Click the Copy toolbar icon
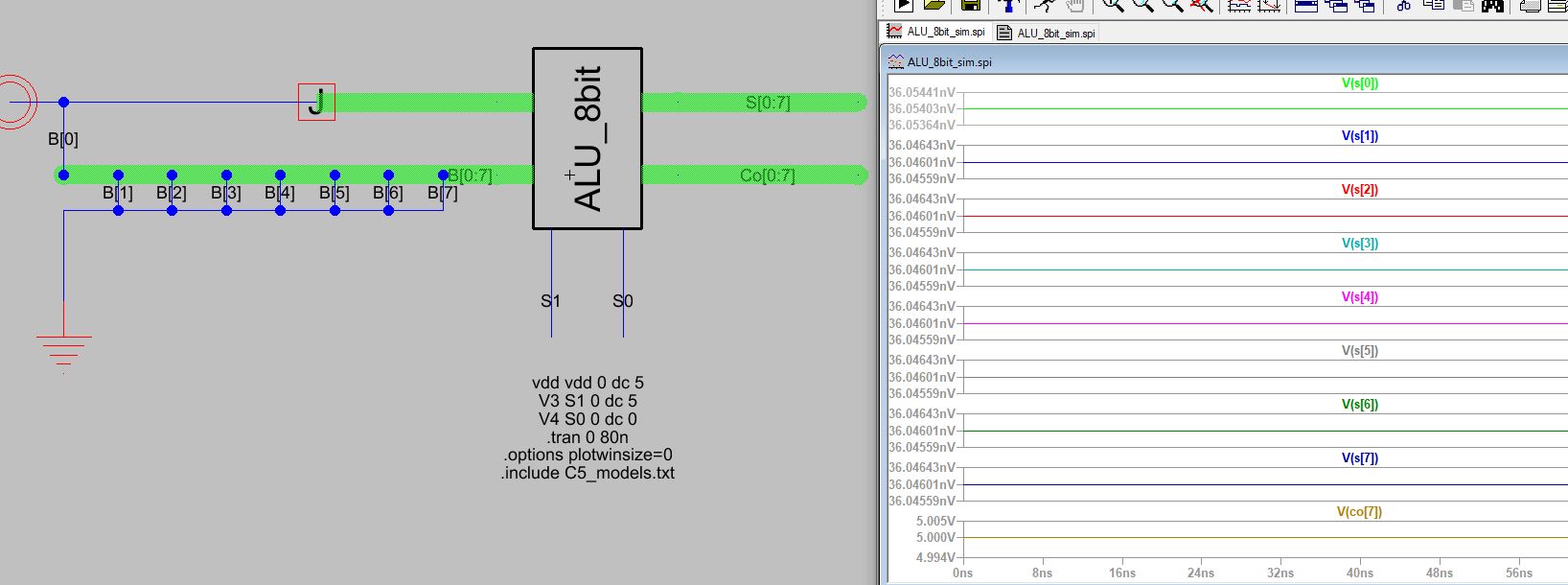 [x=1434, y=6]
